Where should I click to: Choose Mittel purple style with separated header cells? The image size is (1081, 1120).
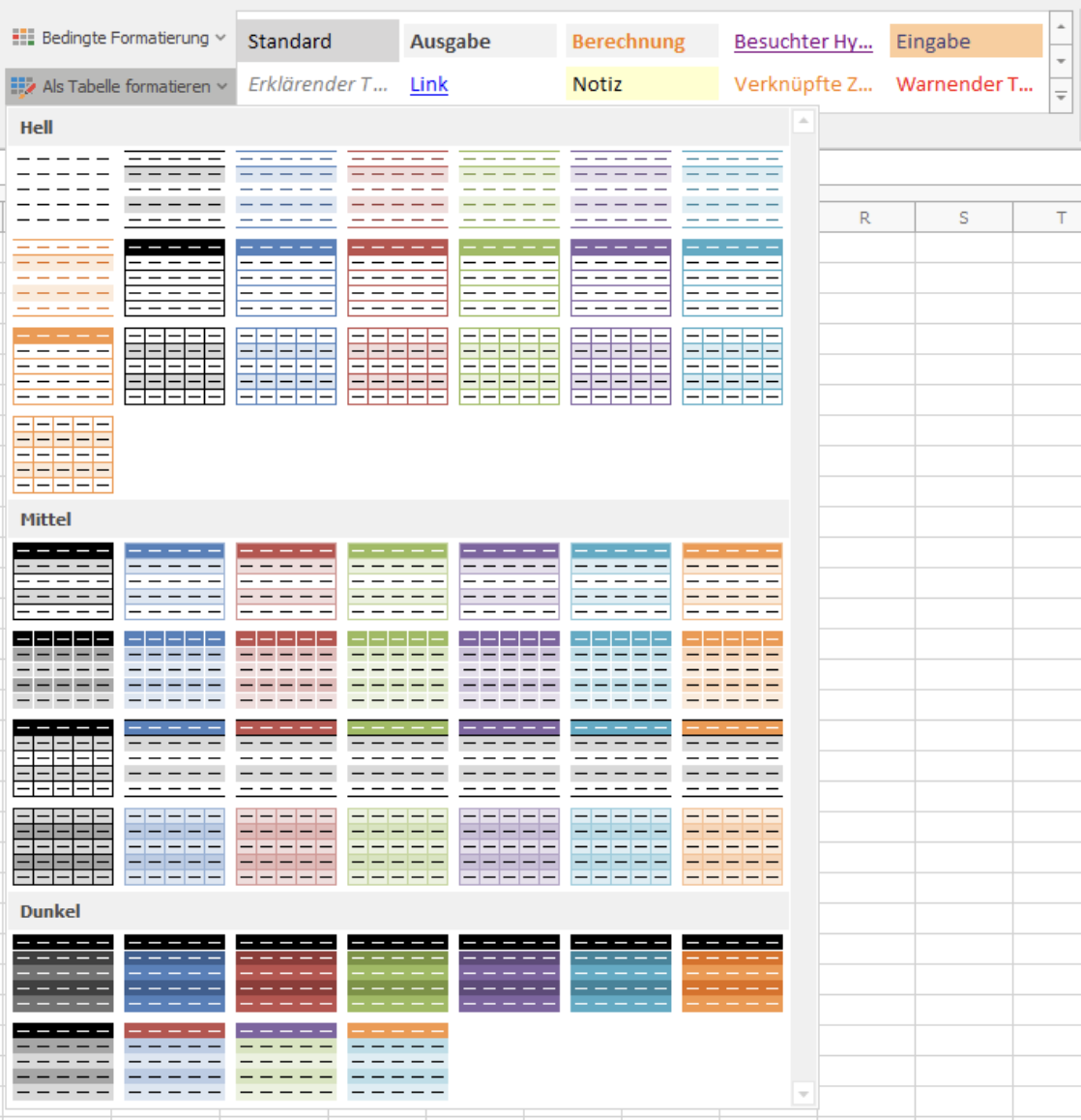pyautogui.click(x=510, y=670)
